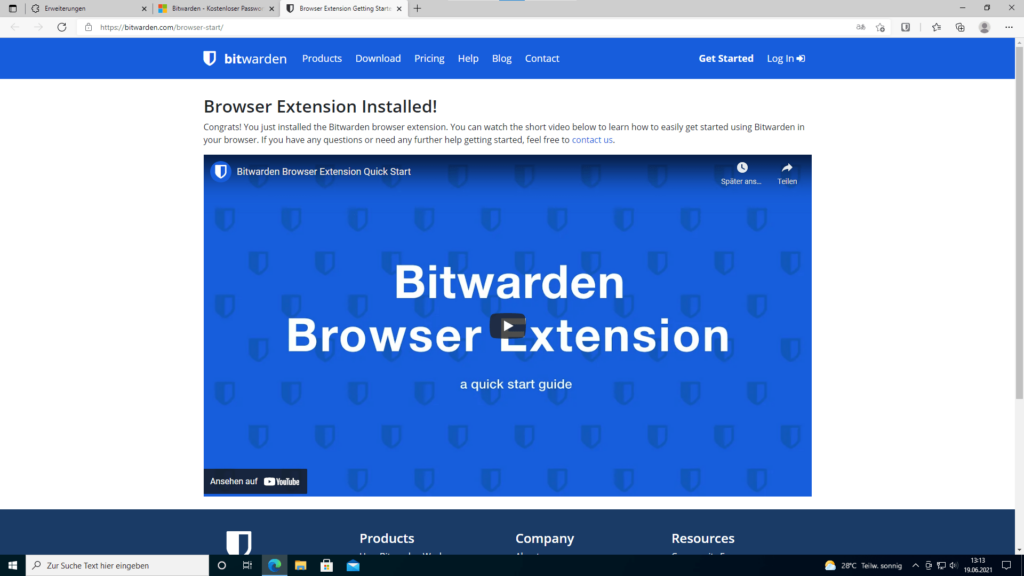Go to the Pricing page

click(x=429, y=58)
